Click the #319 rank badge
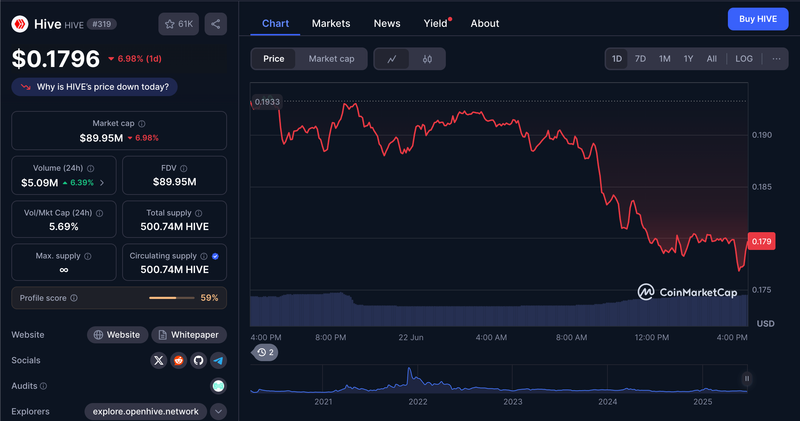The height and width of the screenshot is (421, 800). (102, 24)
